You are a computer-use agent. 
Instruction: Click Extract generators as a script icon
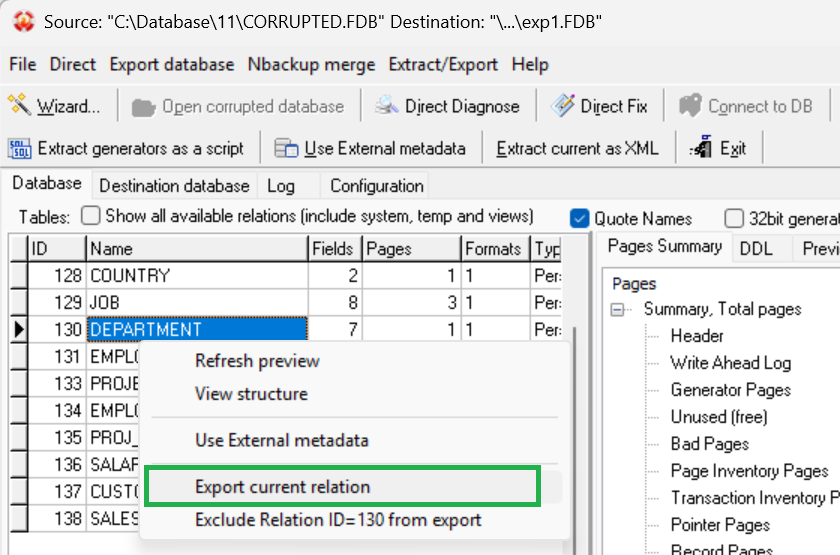pos(20,148)
